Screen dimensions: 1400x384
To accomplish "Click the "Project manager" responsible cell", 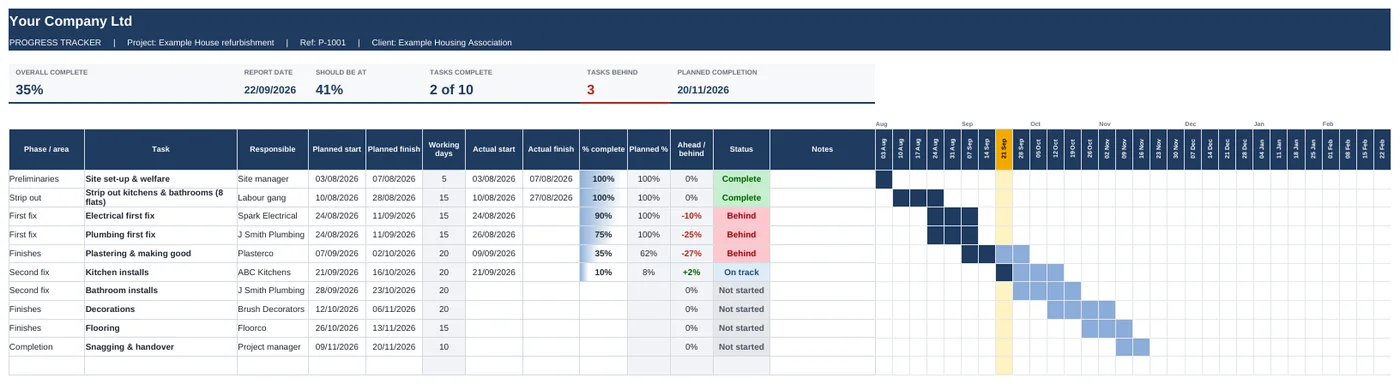I will point(272,347).
